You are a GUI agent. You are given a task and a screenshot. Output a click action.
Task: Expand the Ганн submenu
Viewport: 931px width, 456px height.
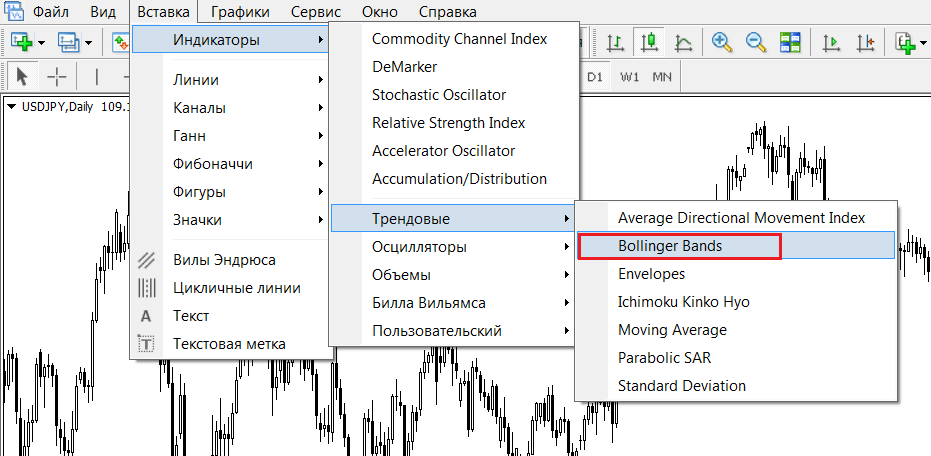tap(230, 135)
